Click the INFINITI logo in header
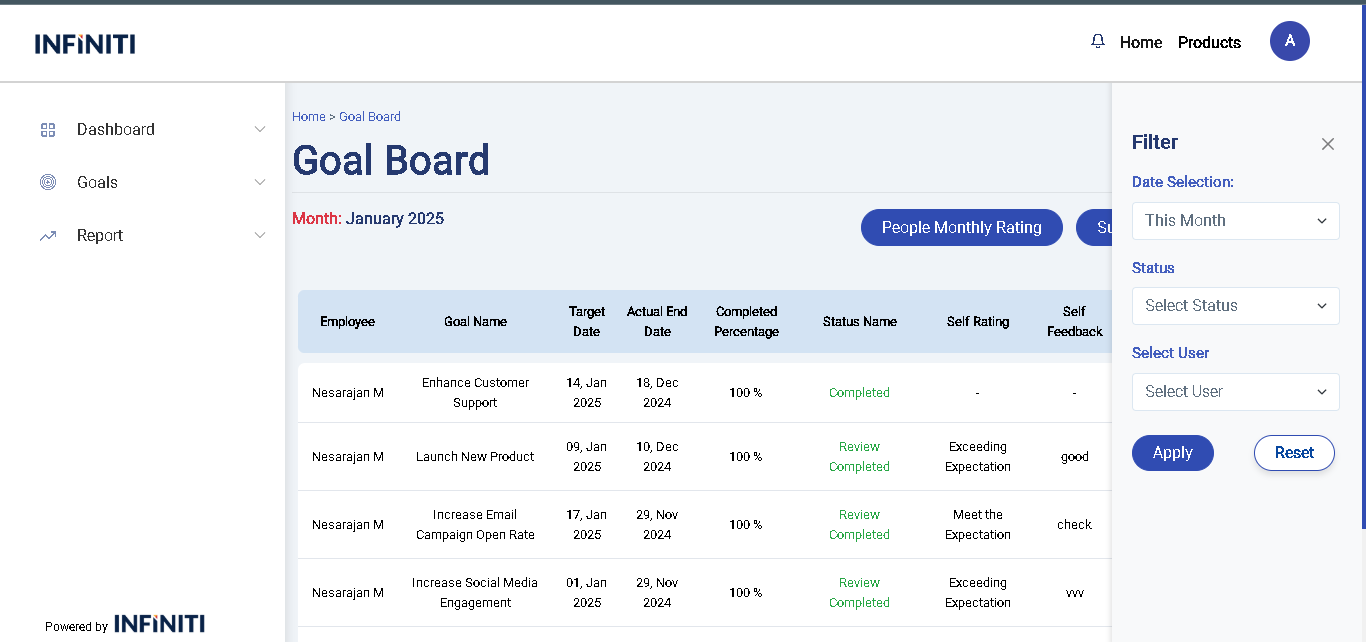The width and height of the screenshot is (1366, 642). [x=85, y=43]
